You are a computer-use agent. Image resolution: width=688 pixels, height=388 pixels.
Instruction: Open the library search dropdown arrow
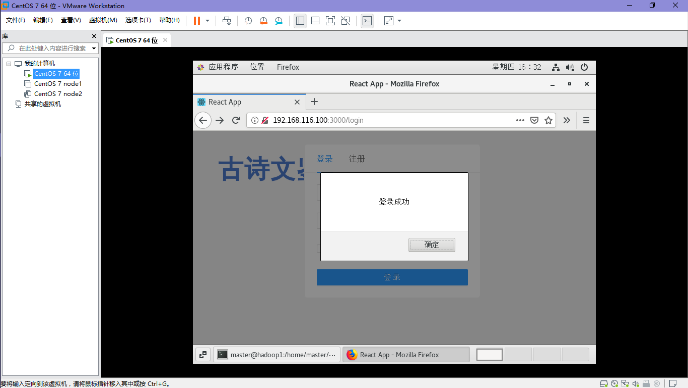94,48
